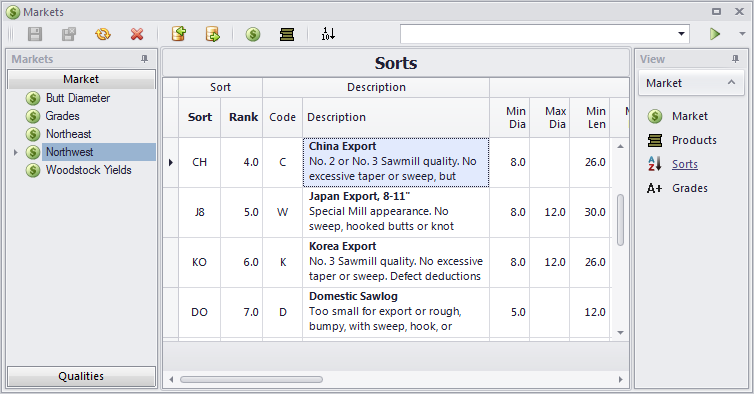The height and width of the screenshot is (394, 754).
Task: Select the China Export description cell
Action: (x=396, y=163)
